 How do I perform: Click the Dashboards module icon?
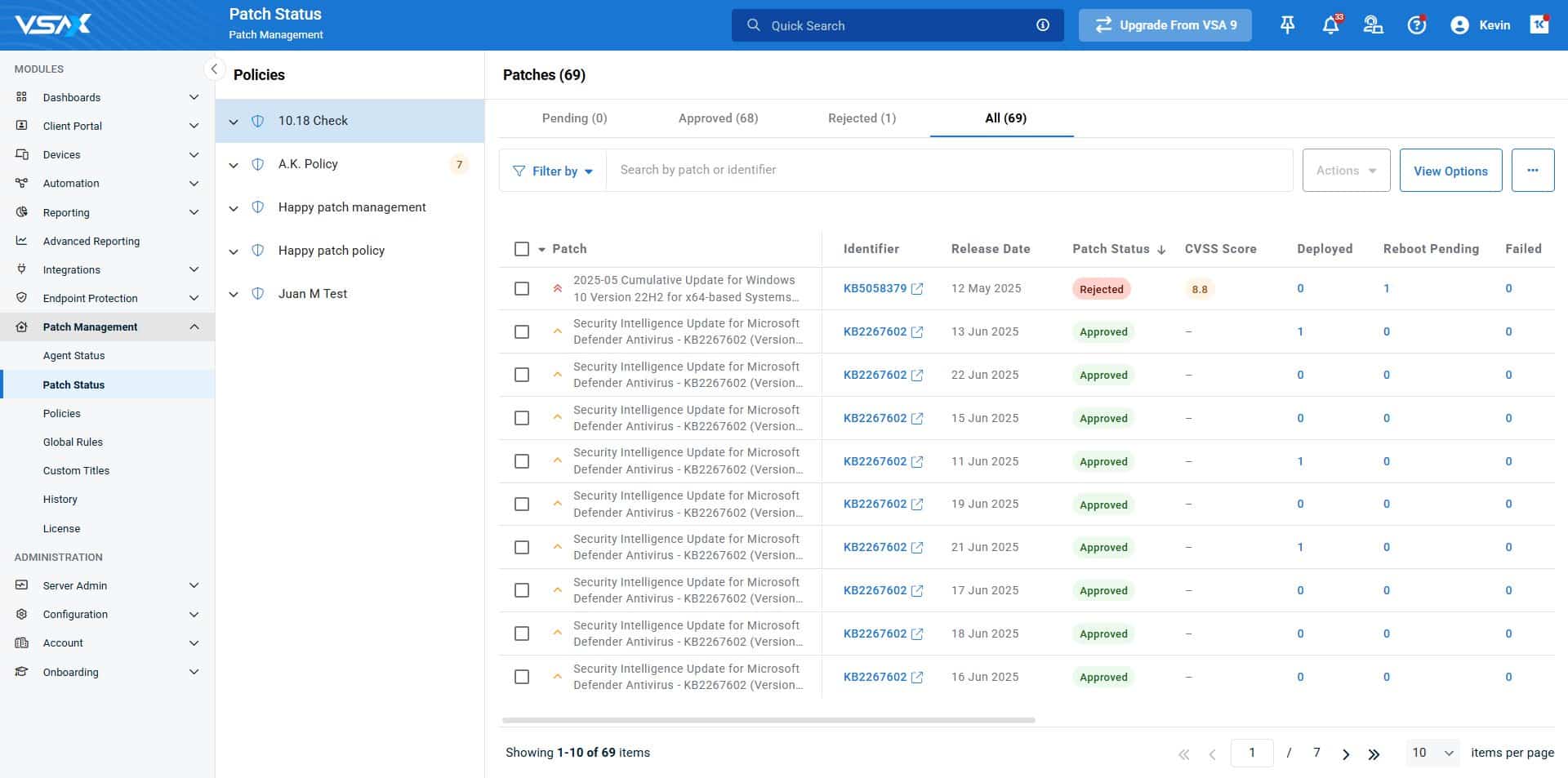pyautogui.click(x=22, y=97)
